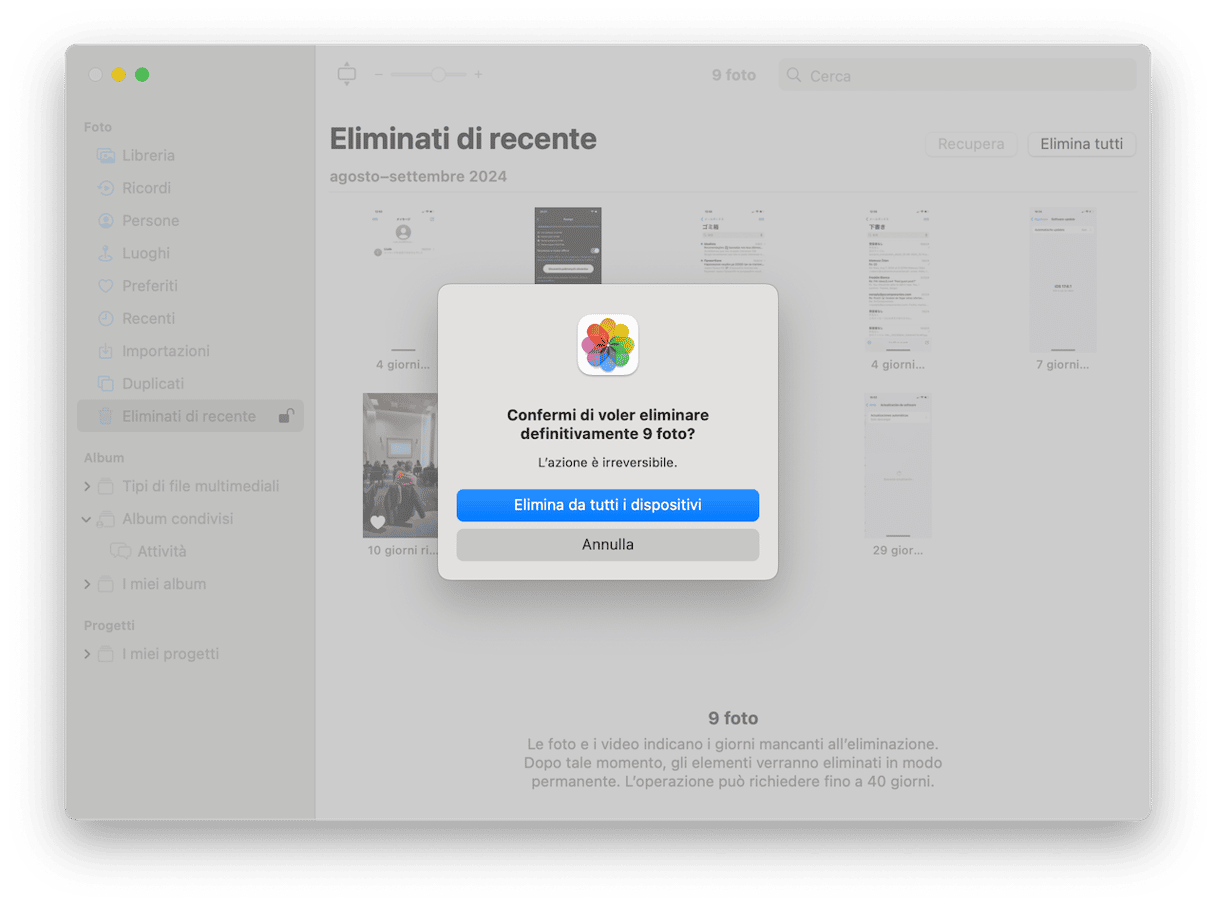This screenshot has width=1216, height=906.
Task: Select the thumbnail labeled 7 giorni
Action: (x=1063, y=280)
